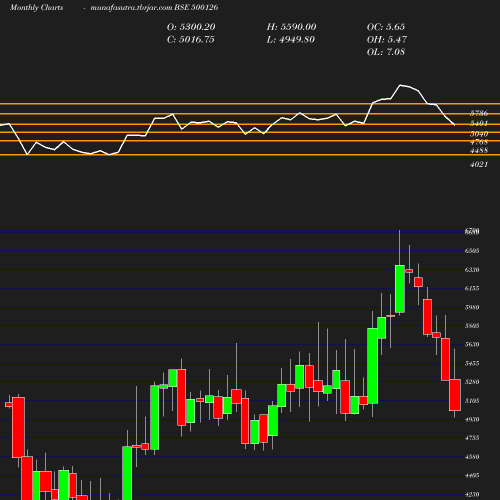500x500 pixels.
Task: Click the 'OL: 7.08' reading
Action: [386, 52]
